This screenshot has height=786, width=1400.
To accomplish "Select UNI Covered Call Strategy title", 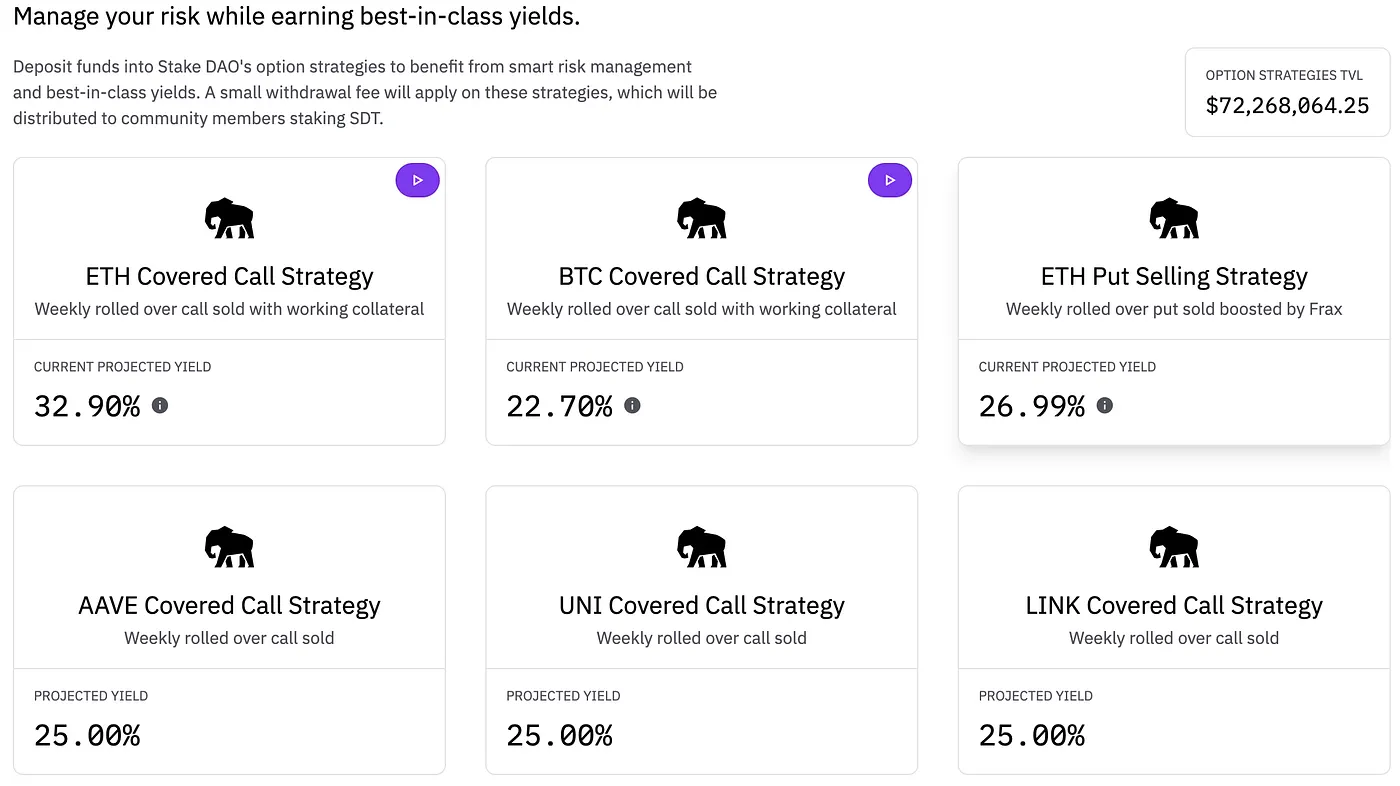I will [701, 605].
